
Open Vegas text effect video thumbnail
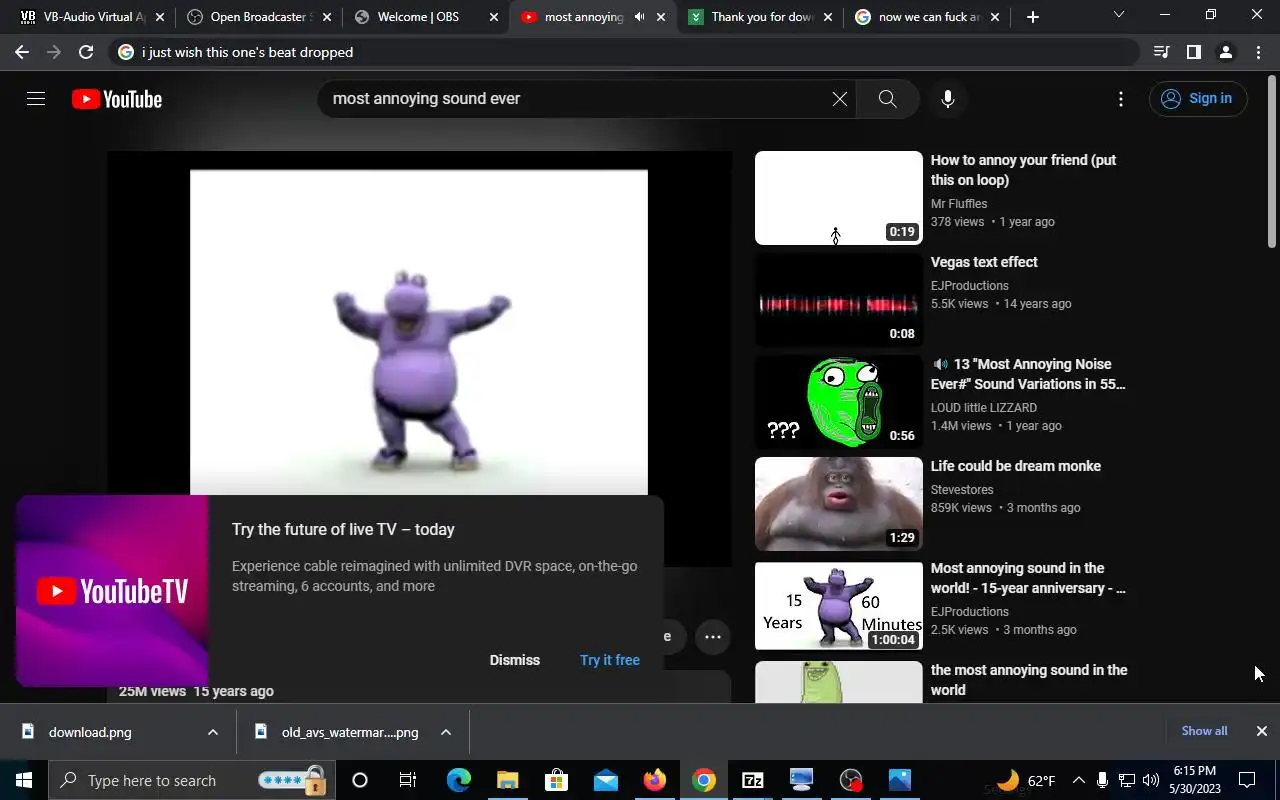tap(838, 300)
